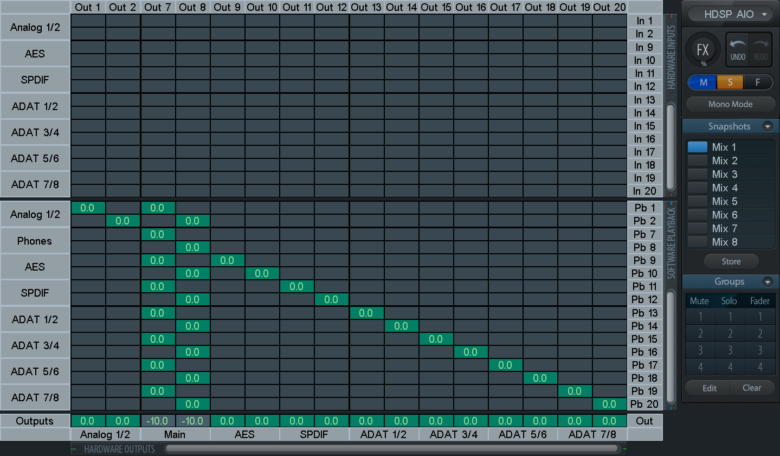This screenshot has width=780, height=456.
Task: Collapse the Groups panel arrow
Action: pyautogui.click(x=768, y=282)
